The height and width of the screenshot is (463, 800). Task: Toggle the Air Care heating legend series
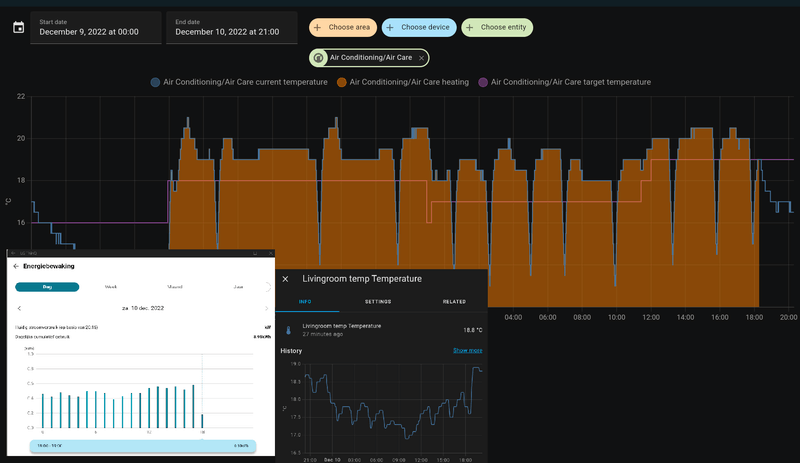coord(404,82)
